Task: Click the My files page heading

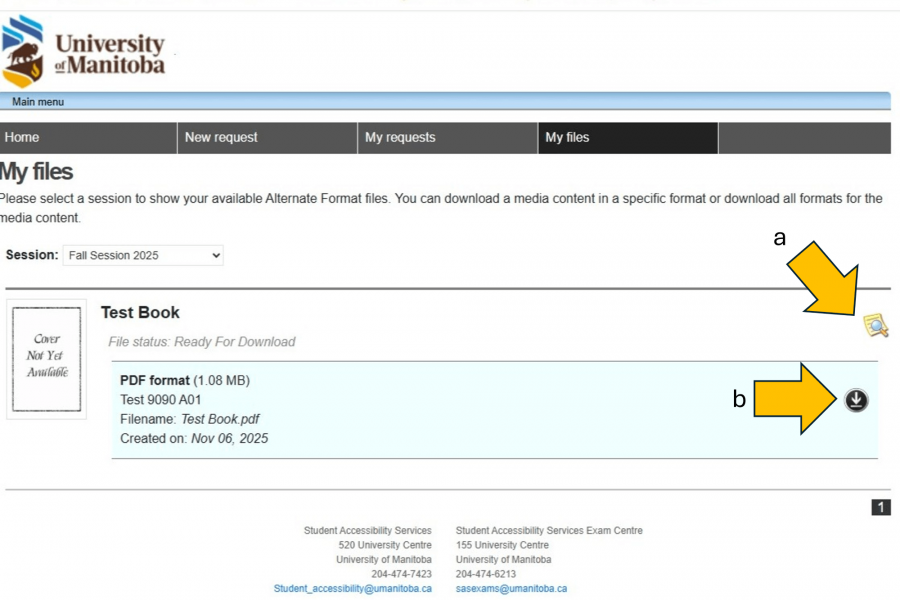Action: point(37,172)
